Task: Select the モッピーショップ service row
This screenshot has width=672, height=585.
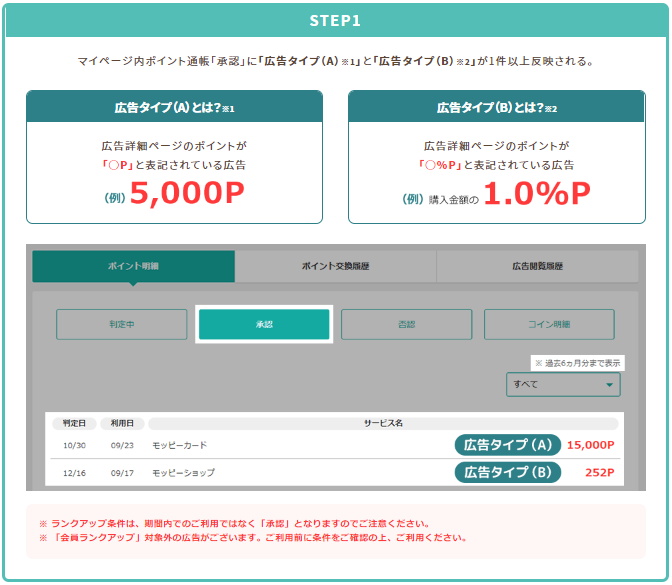Action: tap(183, 472)
